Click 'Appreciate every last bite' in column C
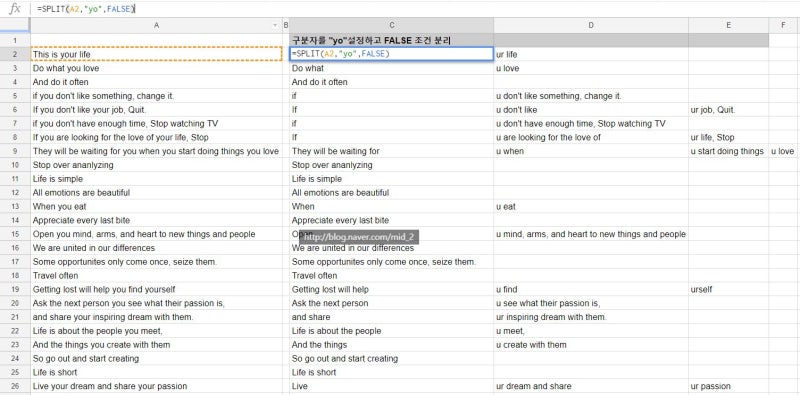 [391, 220]
